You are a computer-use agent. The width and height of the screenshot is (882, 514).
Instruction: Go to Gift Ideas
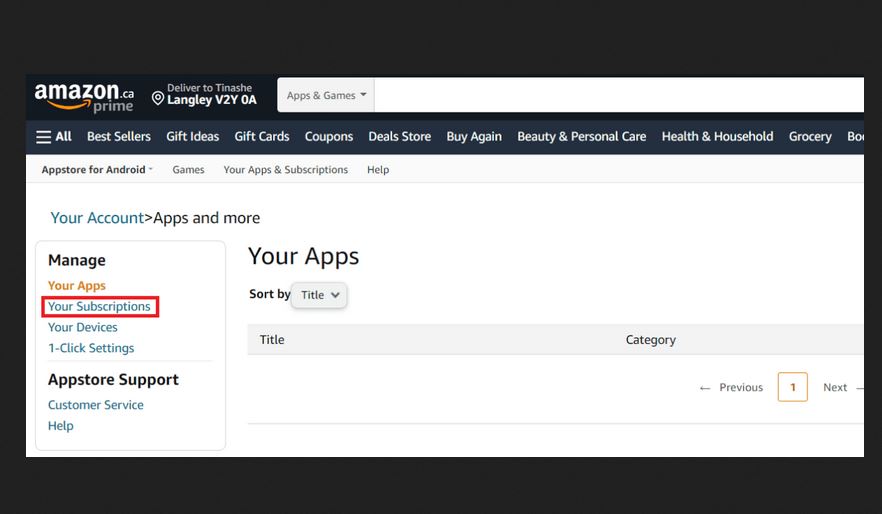(192, 137)
